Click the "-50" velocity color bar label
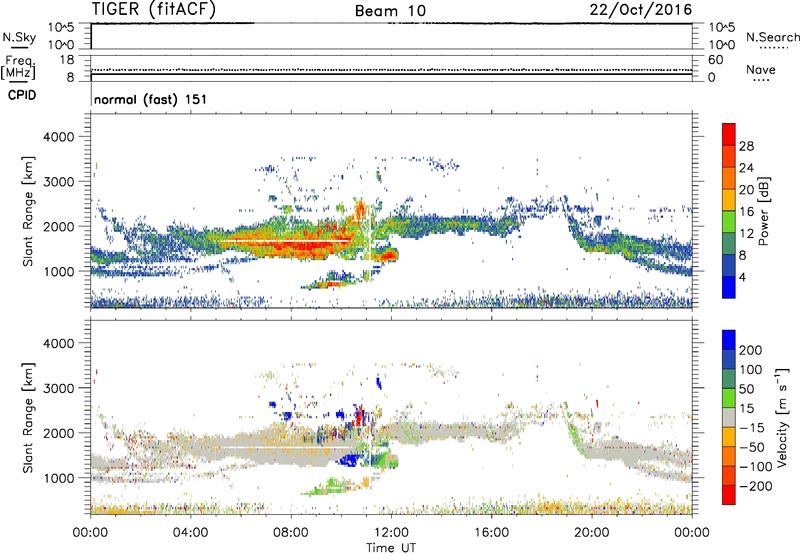Viewport: 800px width, 554px height. [x=752, y=447]
